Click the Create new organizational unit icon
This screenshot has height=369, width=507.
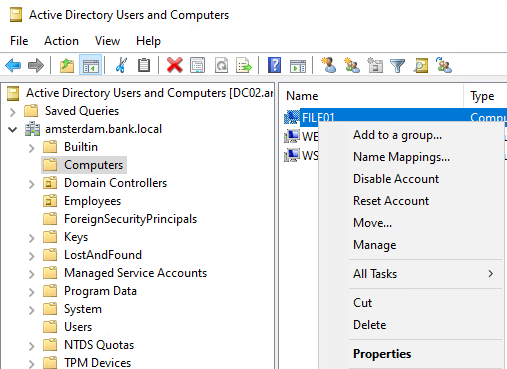coord(375,65)
